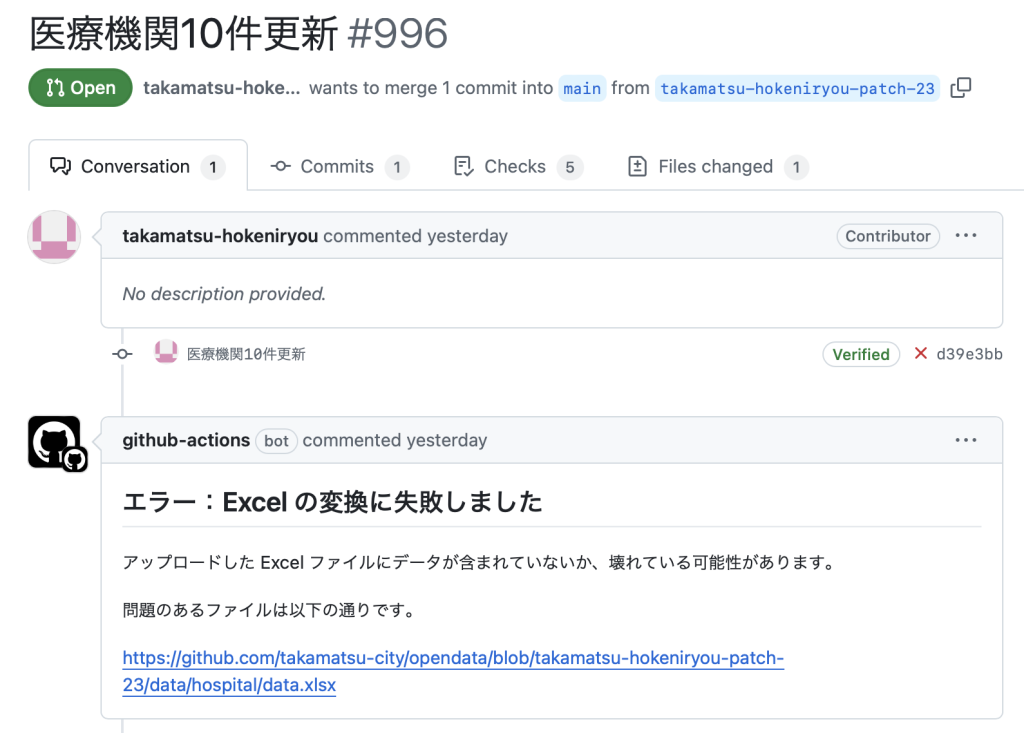Image resolution: width=1024 pixels, height=733 pixels.
Task: Open takamatsu-hokeniryou profile from comment header
Action: 220,236
